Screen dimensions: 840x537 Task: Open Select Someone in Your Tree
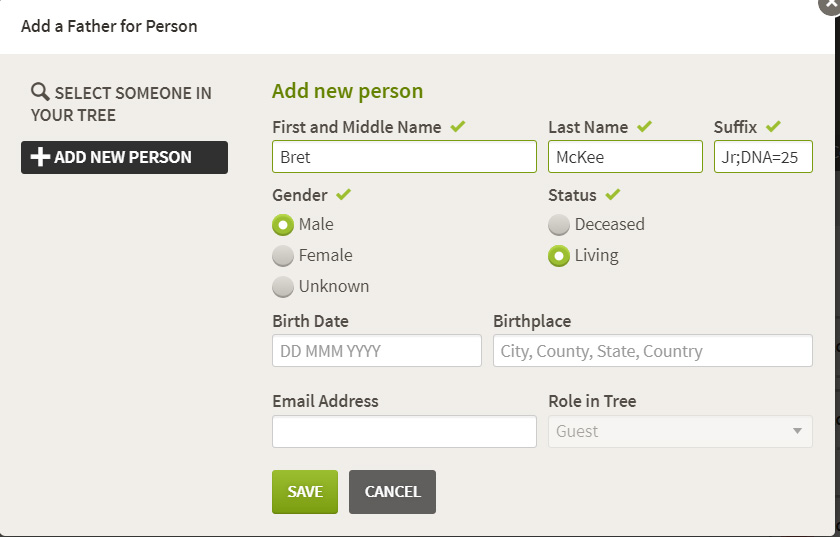[x=122, y=103]
